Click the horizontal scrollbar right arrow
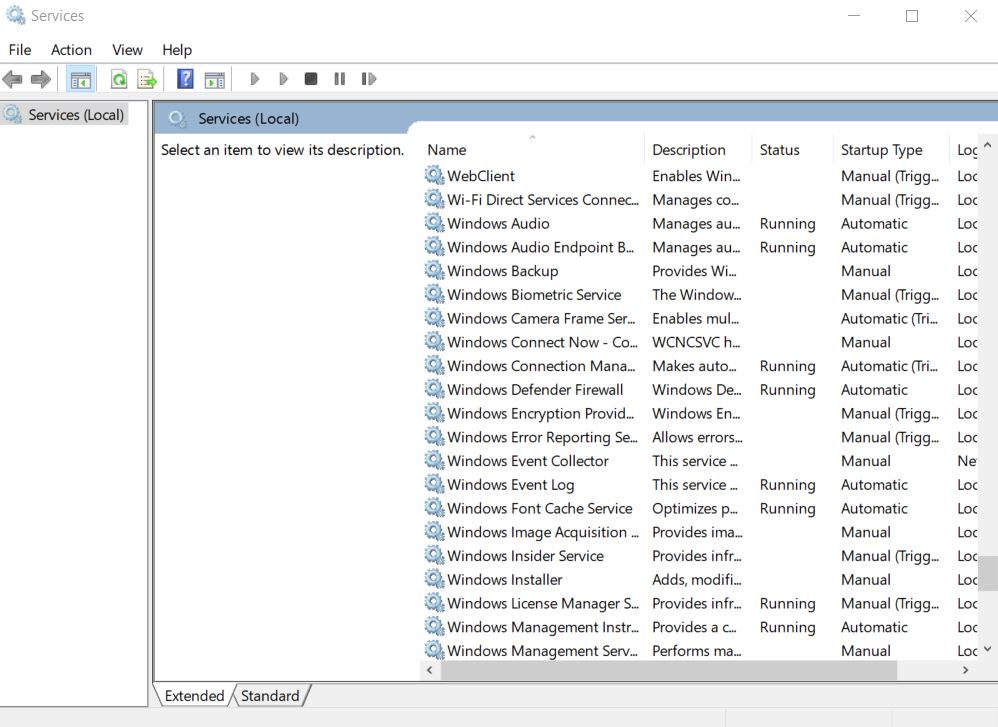998x727 pixels. pyautogui.click(x=966, y=670)
